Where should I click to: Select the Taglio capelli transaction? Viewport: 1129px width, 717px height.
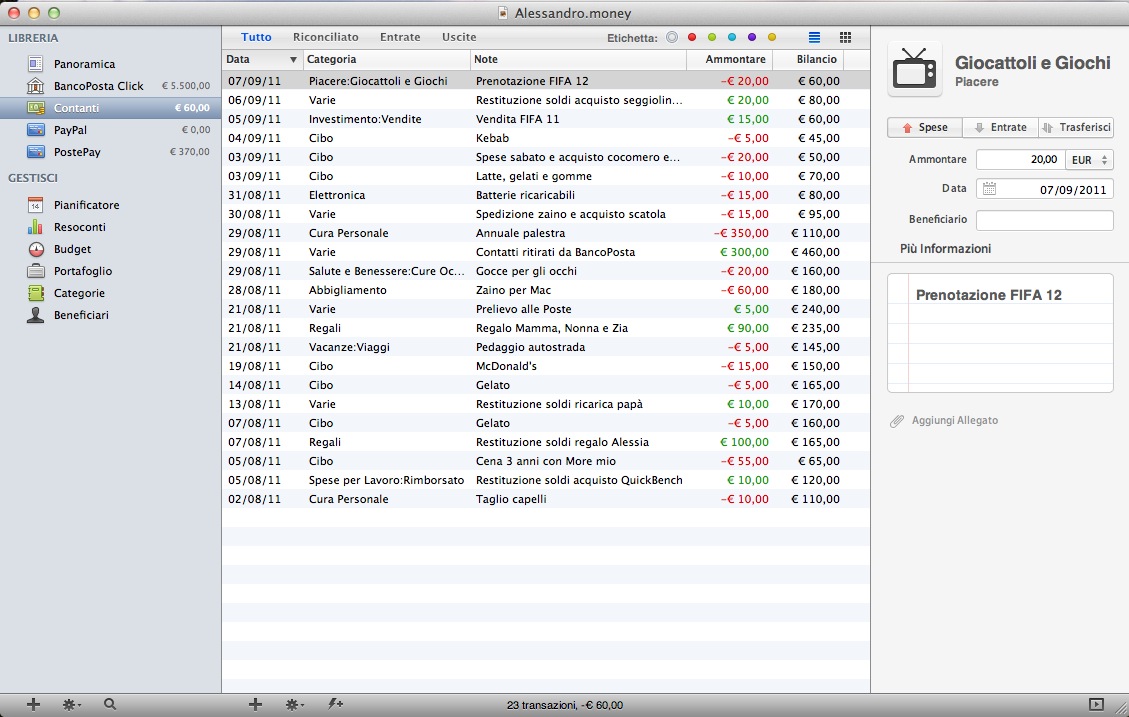546,499
